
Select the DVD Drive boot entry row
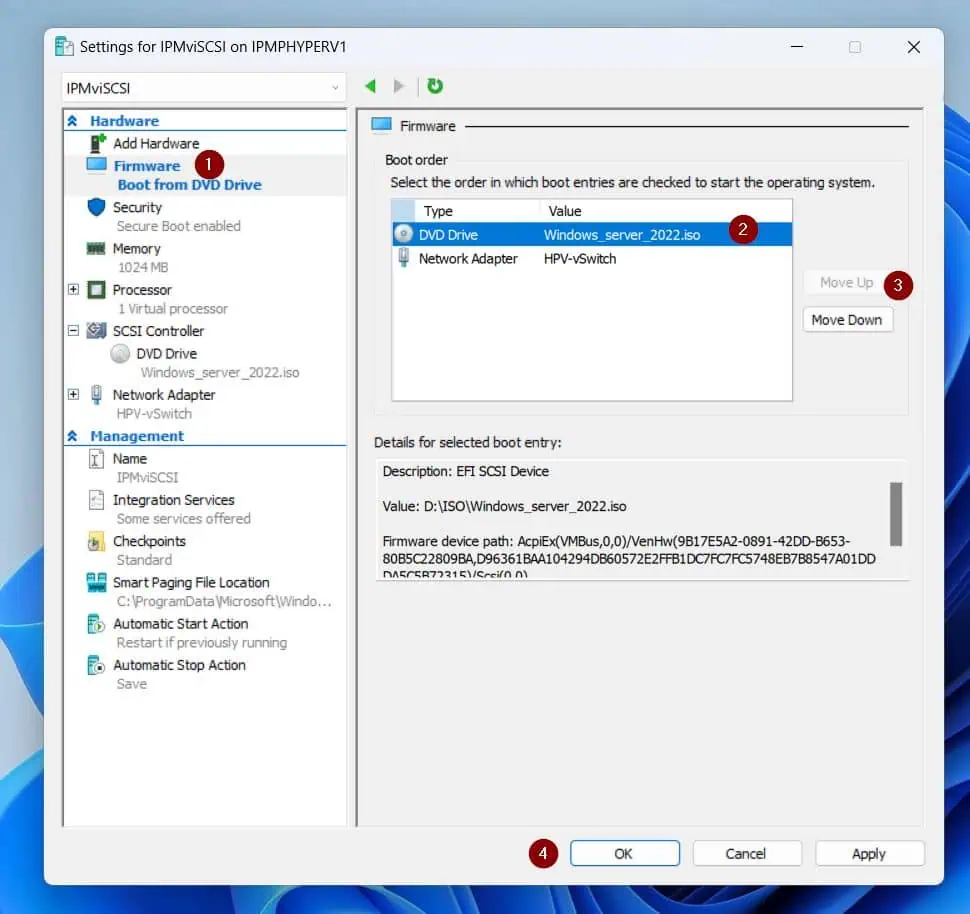coord(592,235)
